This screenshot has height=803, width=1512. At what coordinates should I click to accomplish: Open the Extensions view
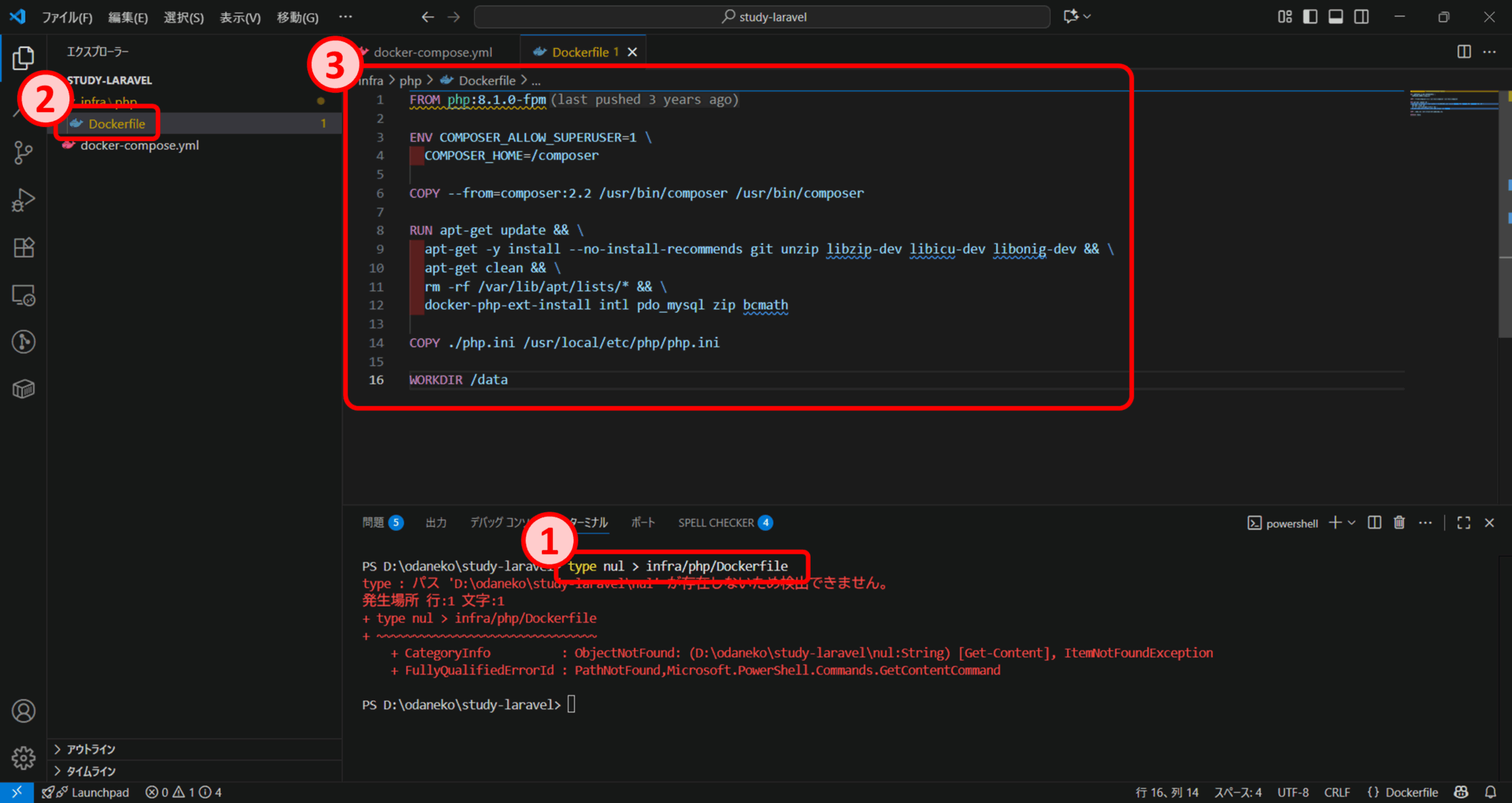point(23,247)
